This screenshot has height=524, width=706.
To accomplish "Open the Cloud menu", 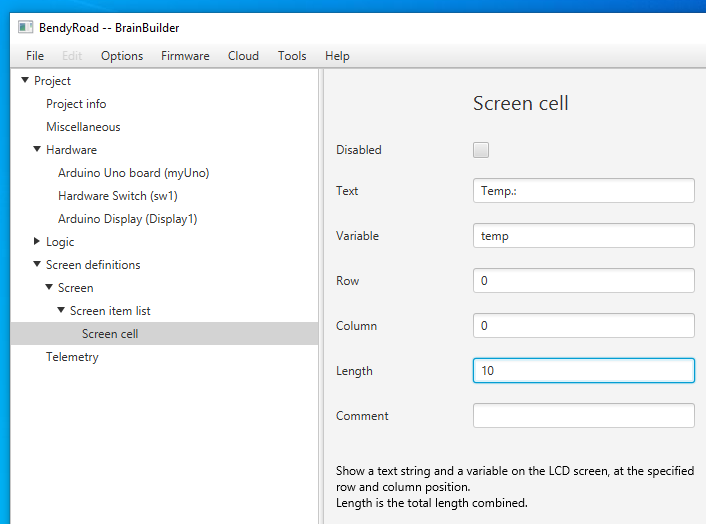I will (x=243, y=56).
